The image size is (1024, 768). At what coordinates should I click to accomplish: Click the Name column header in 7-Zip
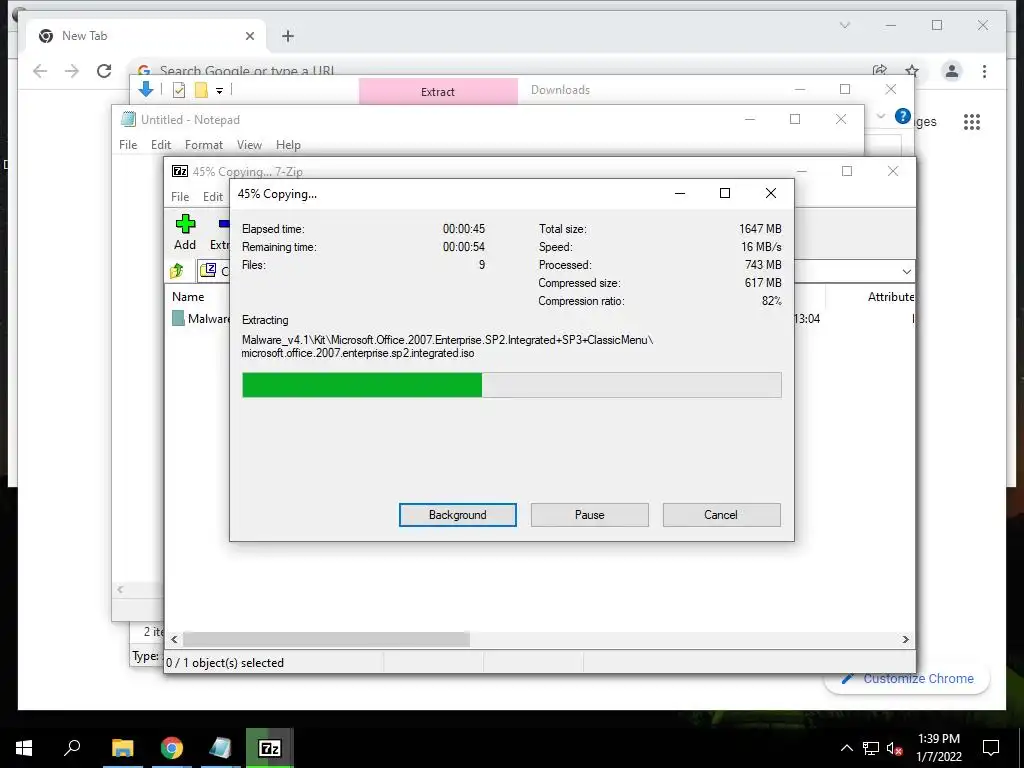(x=188, y=296)
